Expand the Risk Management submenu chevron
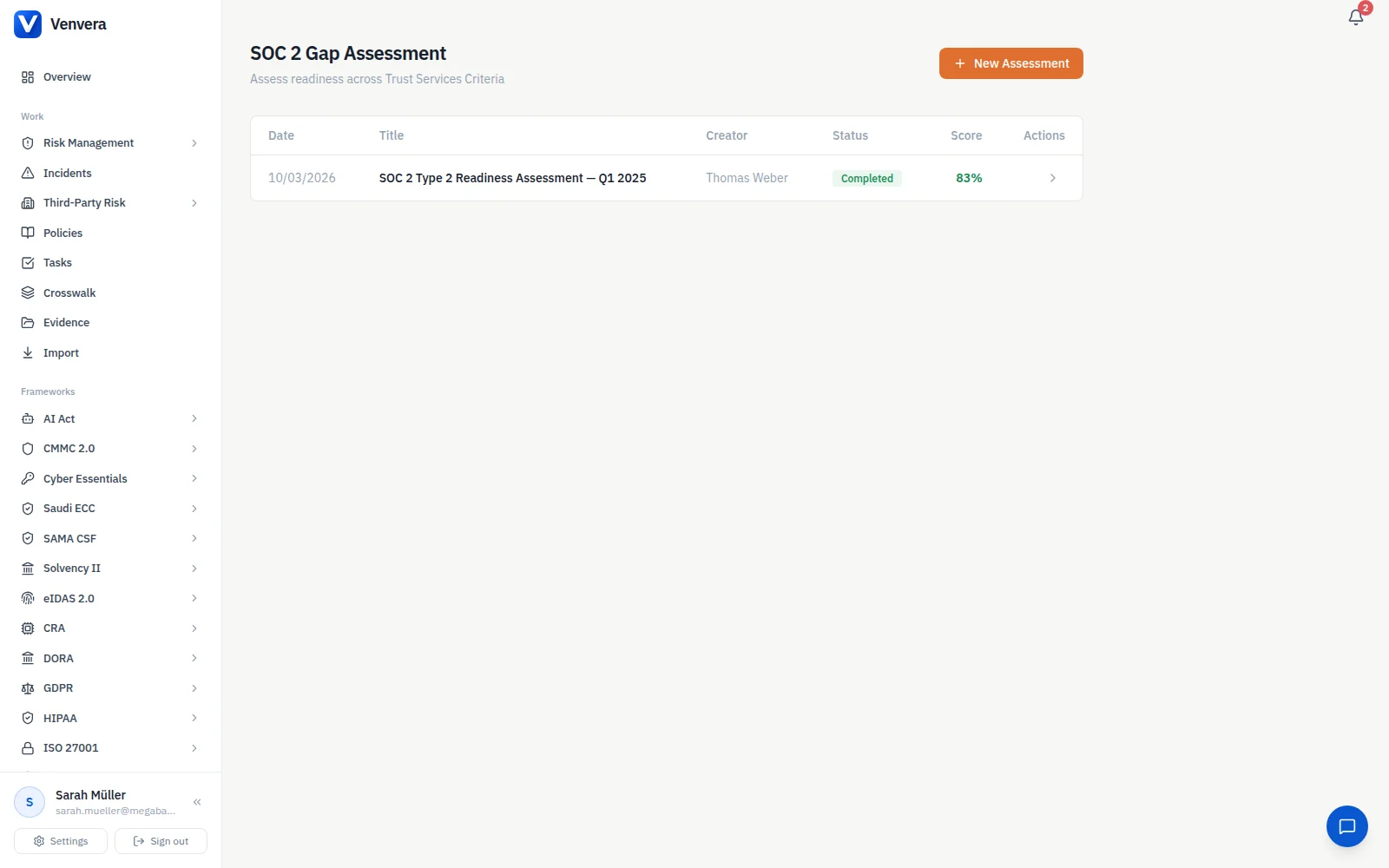 pos(194,143)
